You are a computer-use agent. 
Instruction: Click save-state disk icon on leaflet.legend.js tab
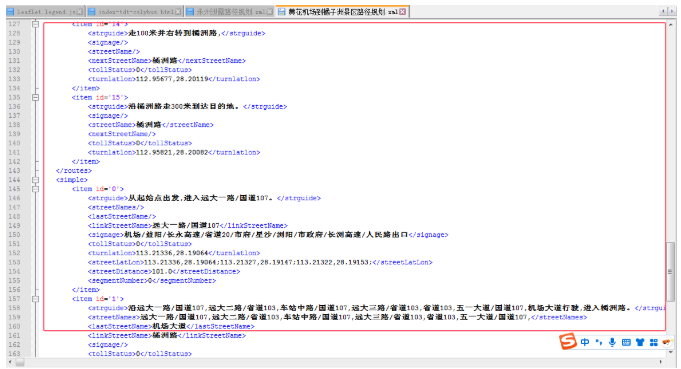click(11, 12)
